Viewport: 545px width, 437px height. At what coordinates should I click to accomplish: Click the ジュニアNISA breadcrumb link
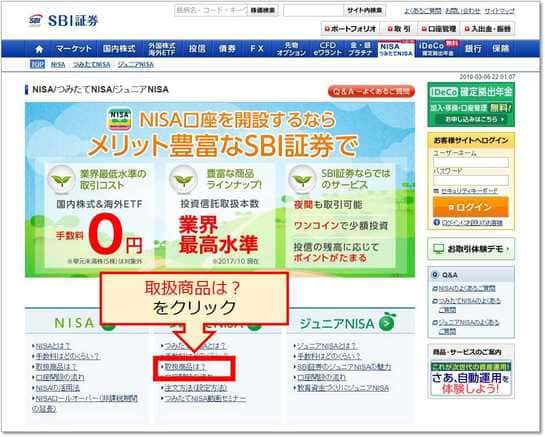(136, 65)
